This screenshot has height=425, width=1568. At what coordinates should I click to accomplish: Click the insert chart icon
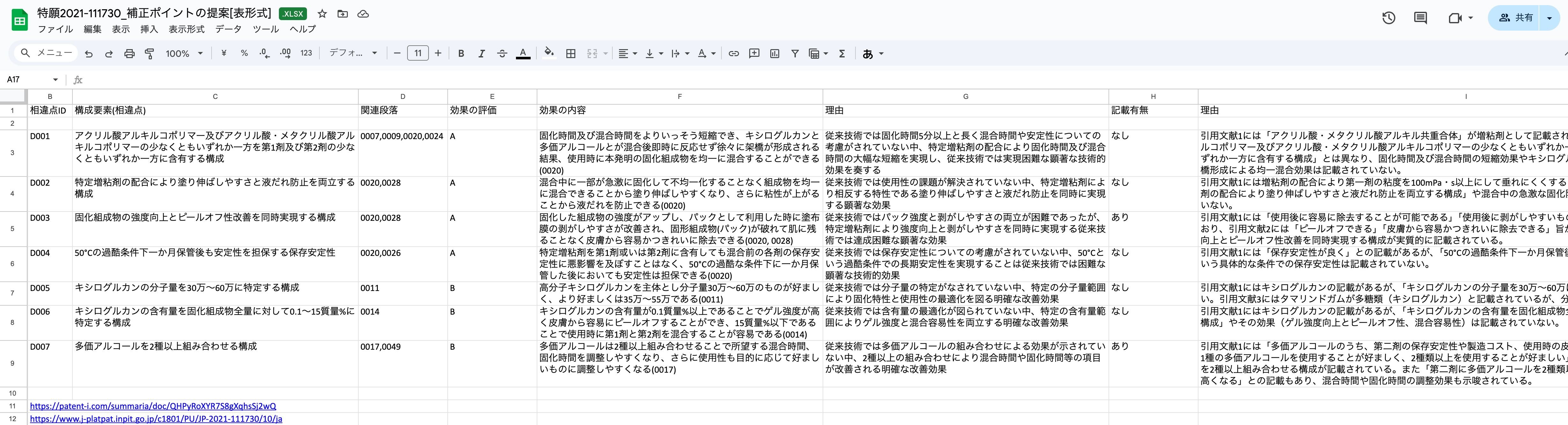point(774,54)
